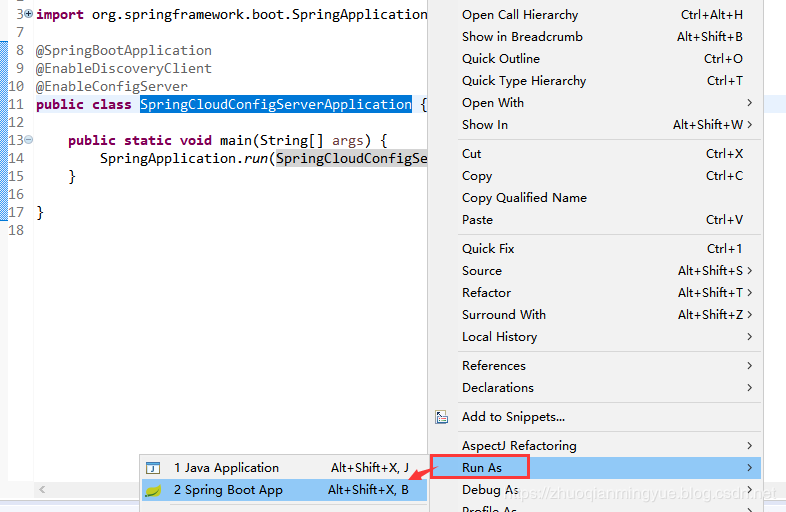Click the Spring Boot App leaf icon
The height and width of the screenshot is (512, 786).
click(x=153, y=490)
